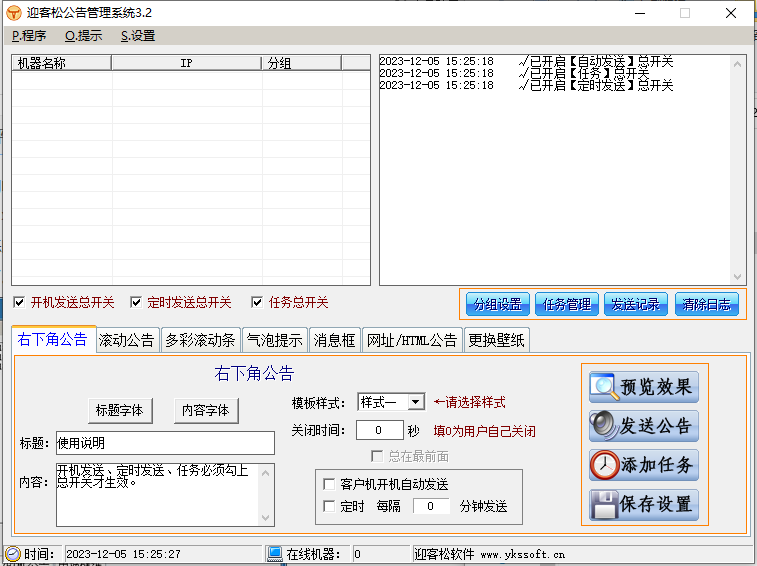Click the 关闭时间 seconds input field
The height and width of the screenshot is (566, 757).
pos(379,430)
